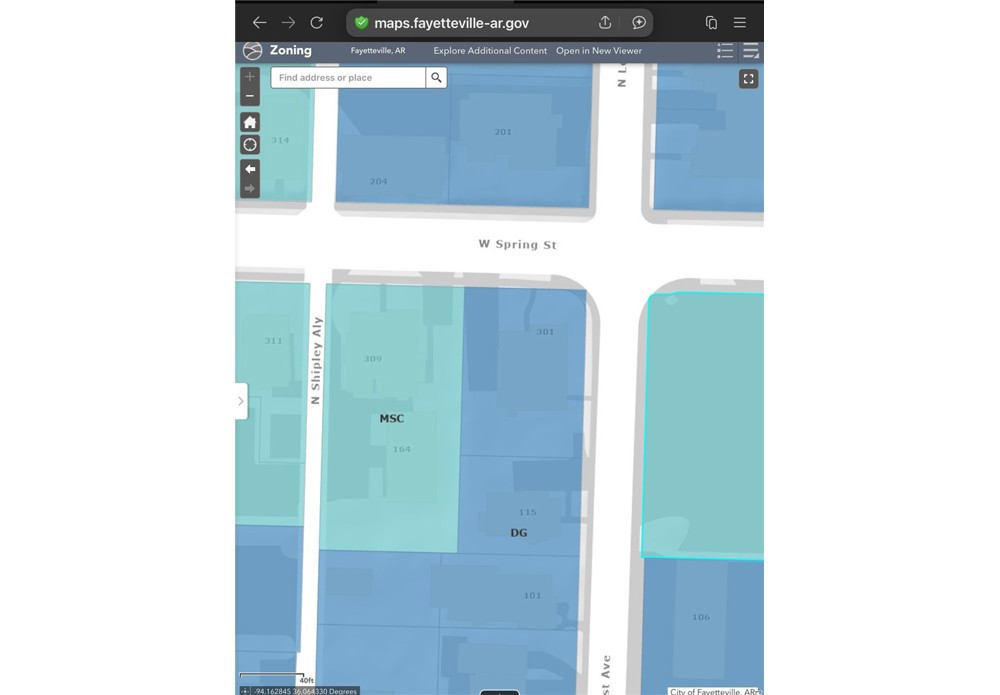Click the coordinates crosshair icon at bottom
Image resolution: width=1000 pixels, height=695 pixels.
click(245, 690)
